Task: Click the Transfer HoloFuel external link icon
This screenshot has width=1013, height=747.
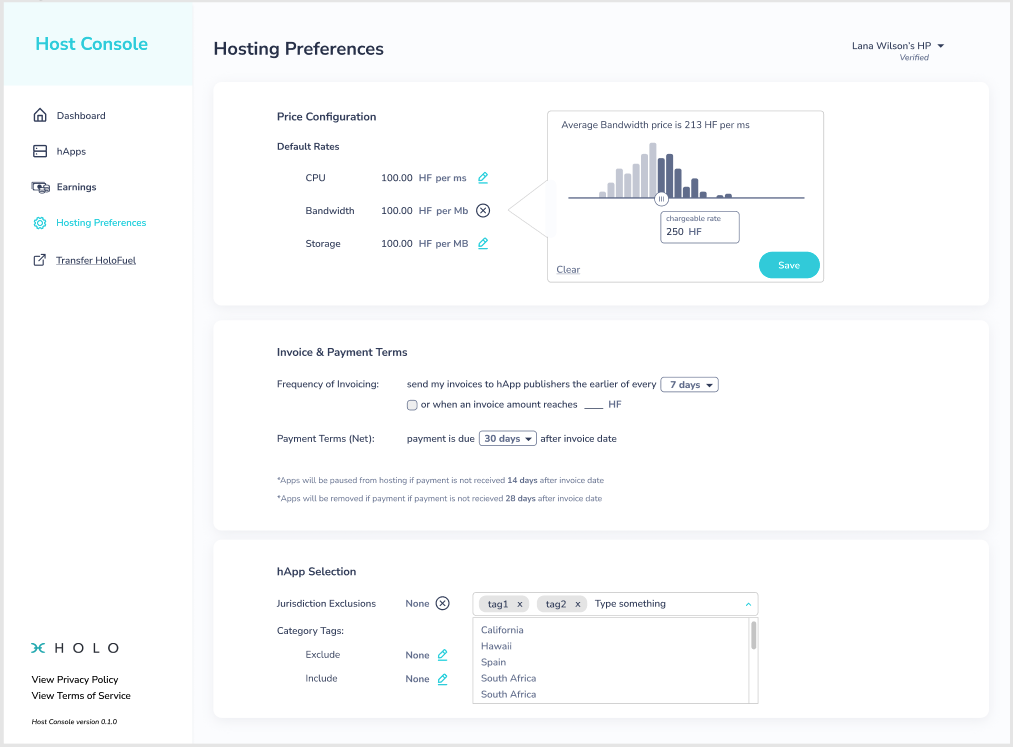Action: [39, 260]
